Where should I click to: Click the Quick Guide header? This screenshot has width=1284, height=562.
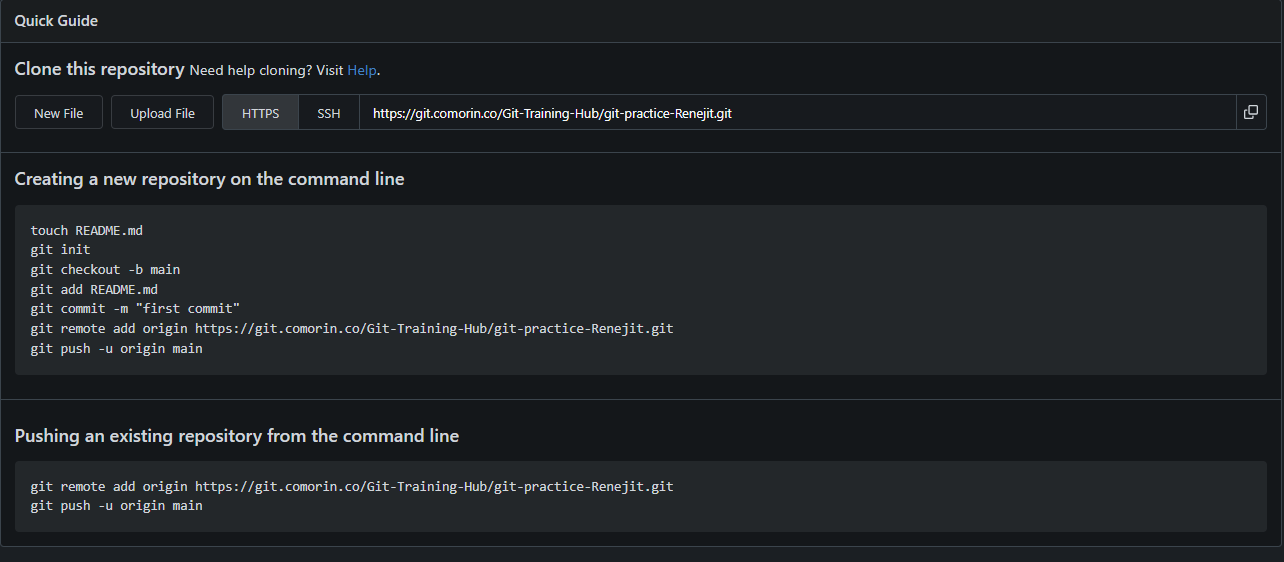56,21
